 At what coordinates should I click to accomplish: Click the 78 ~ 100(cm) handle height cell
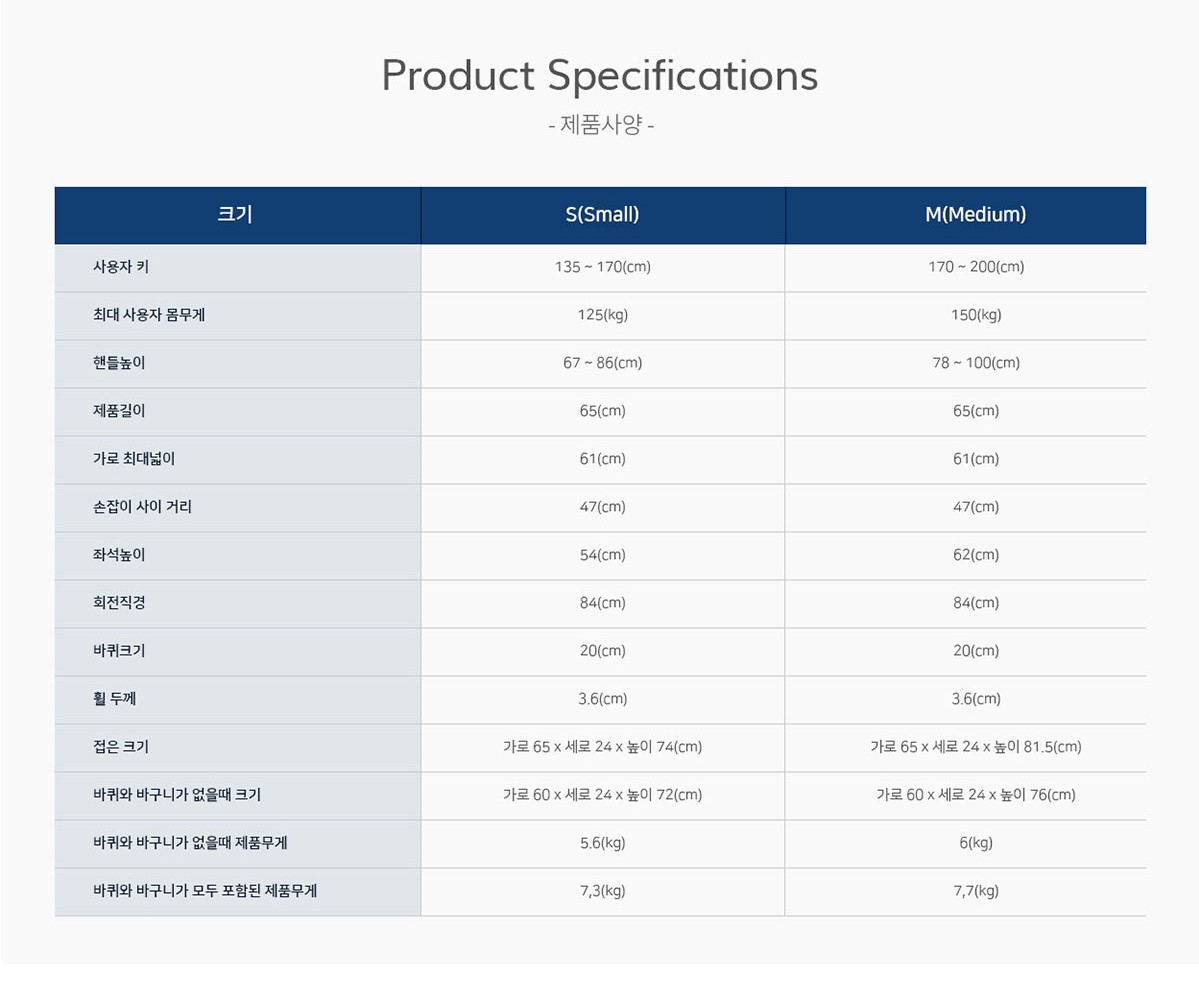coord(975,363)
